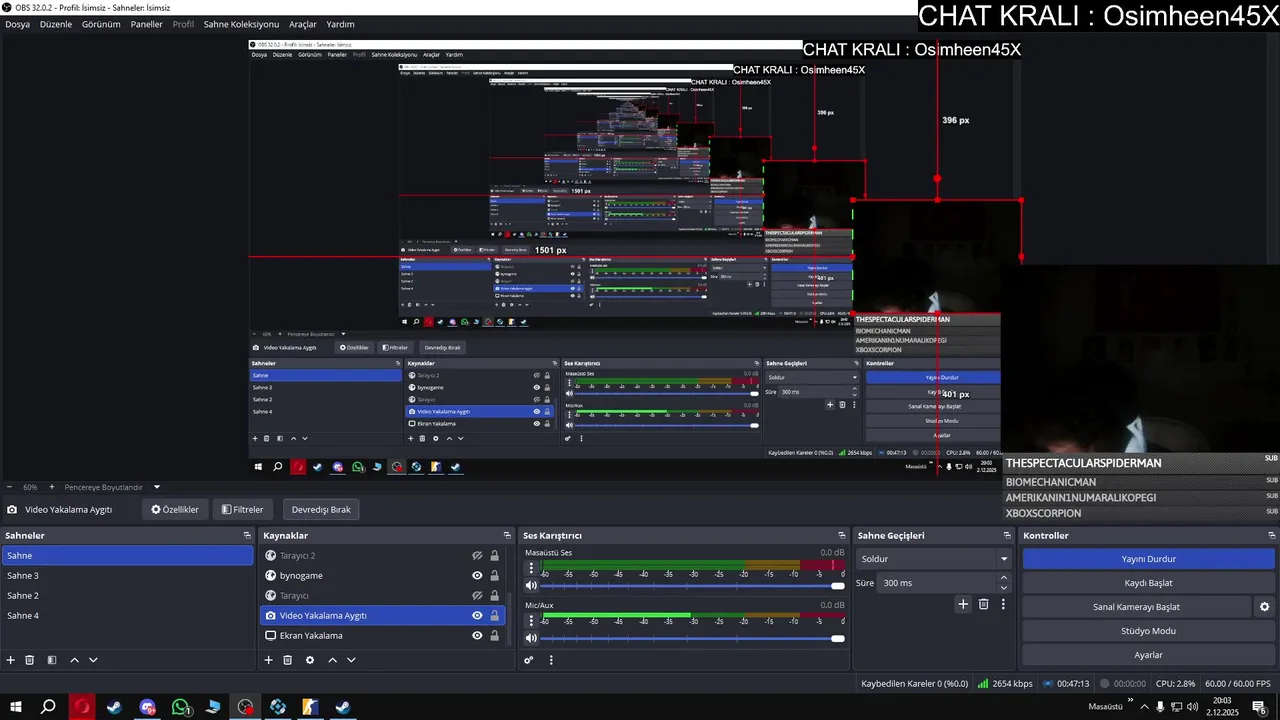Open the Soldur transition dropdown
Viewport: 1280px width, 720px height.
(x=933, y=559)
